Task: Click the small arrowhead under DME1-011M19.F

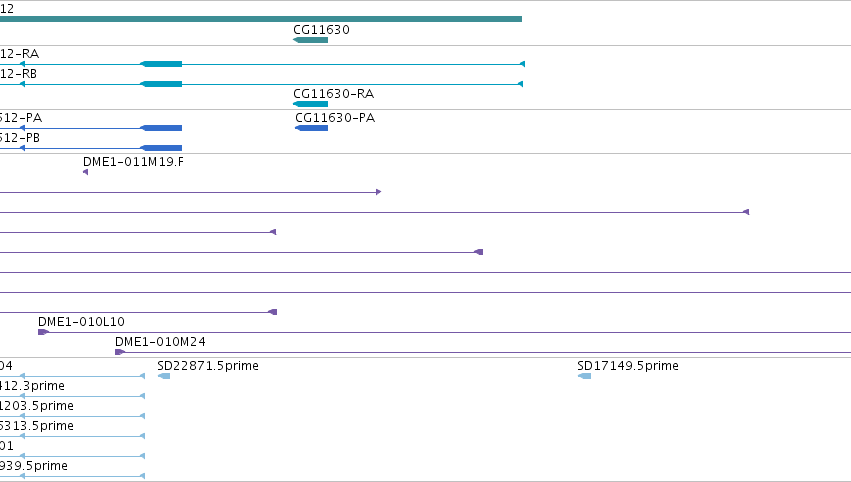Action: point(85,172)
